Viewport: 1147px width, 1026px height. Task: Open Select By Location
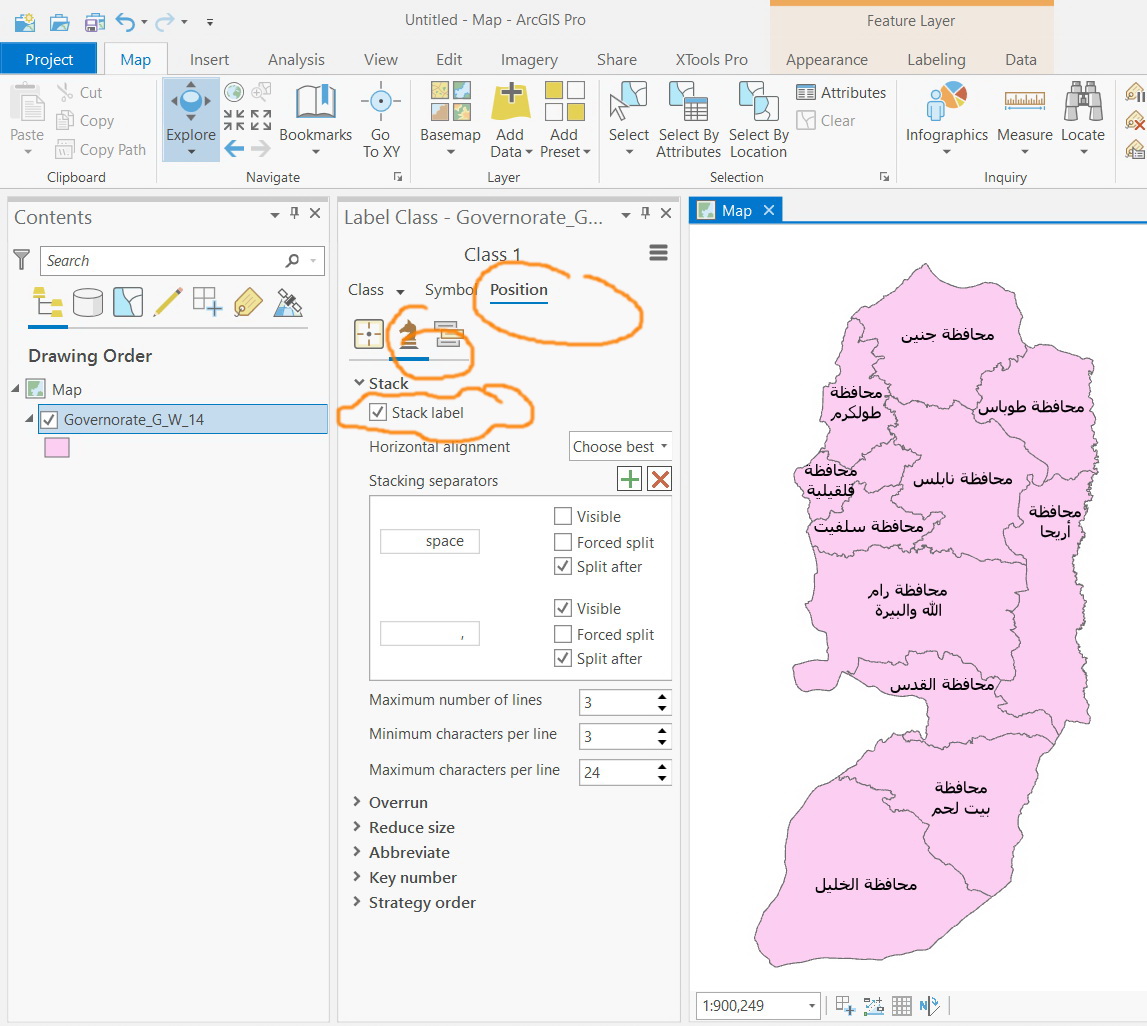pos(759,120)
